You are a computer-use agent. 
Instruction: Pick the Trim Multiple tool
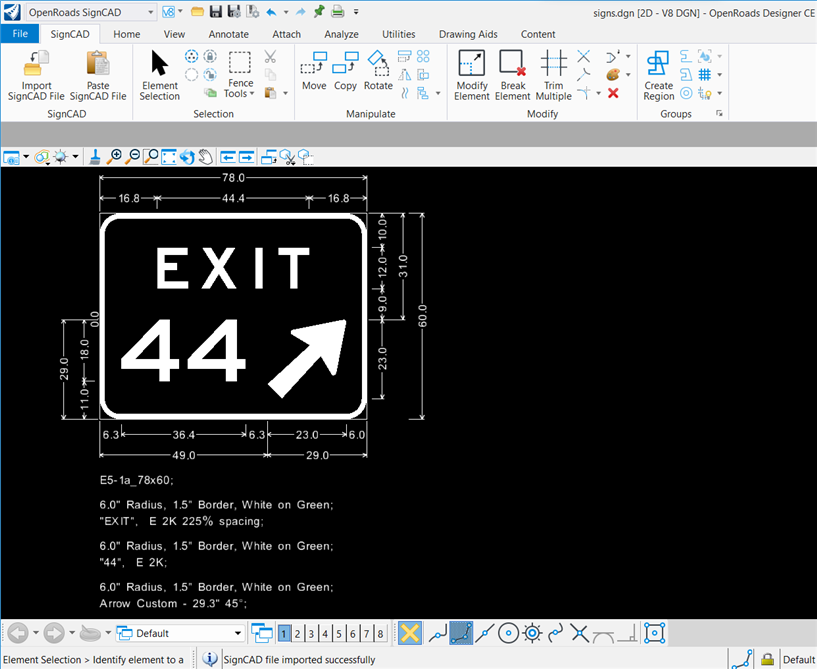point(553,76)
